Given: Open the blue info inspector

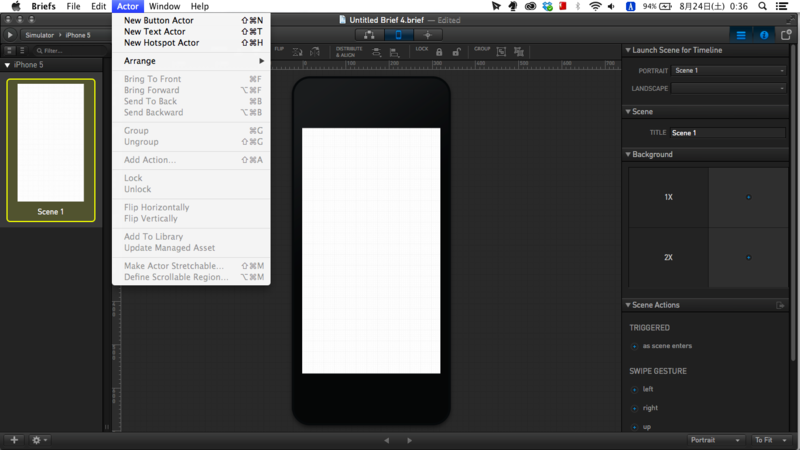Looking at the screenshot, I should click(x=764, y=35).
